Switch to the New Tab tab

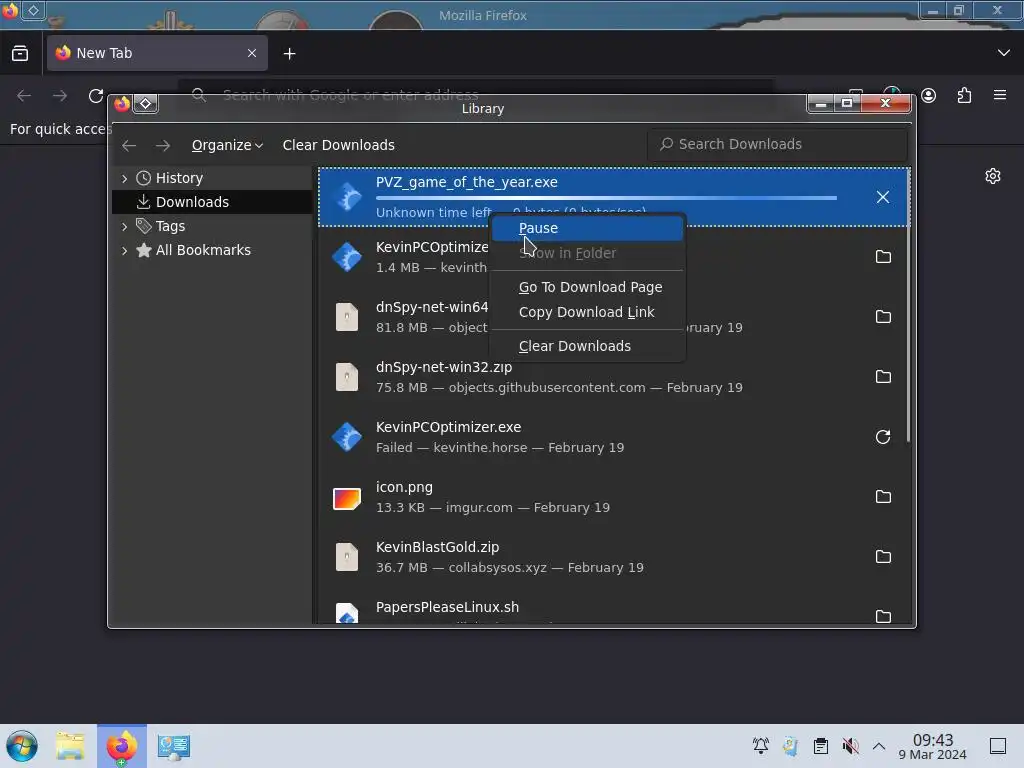tap(157, 53)
